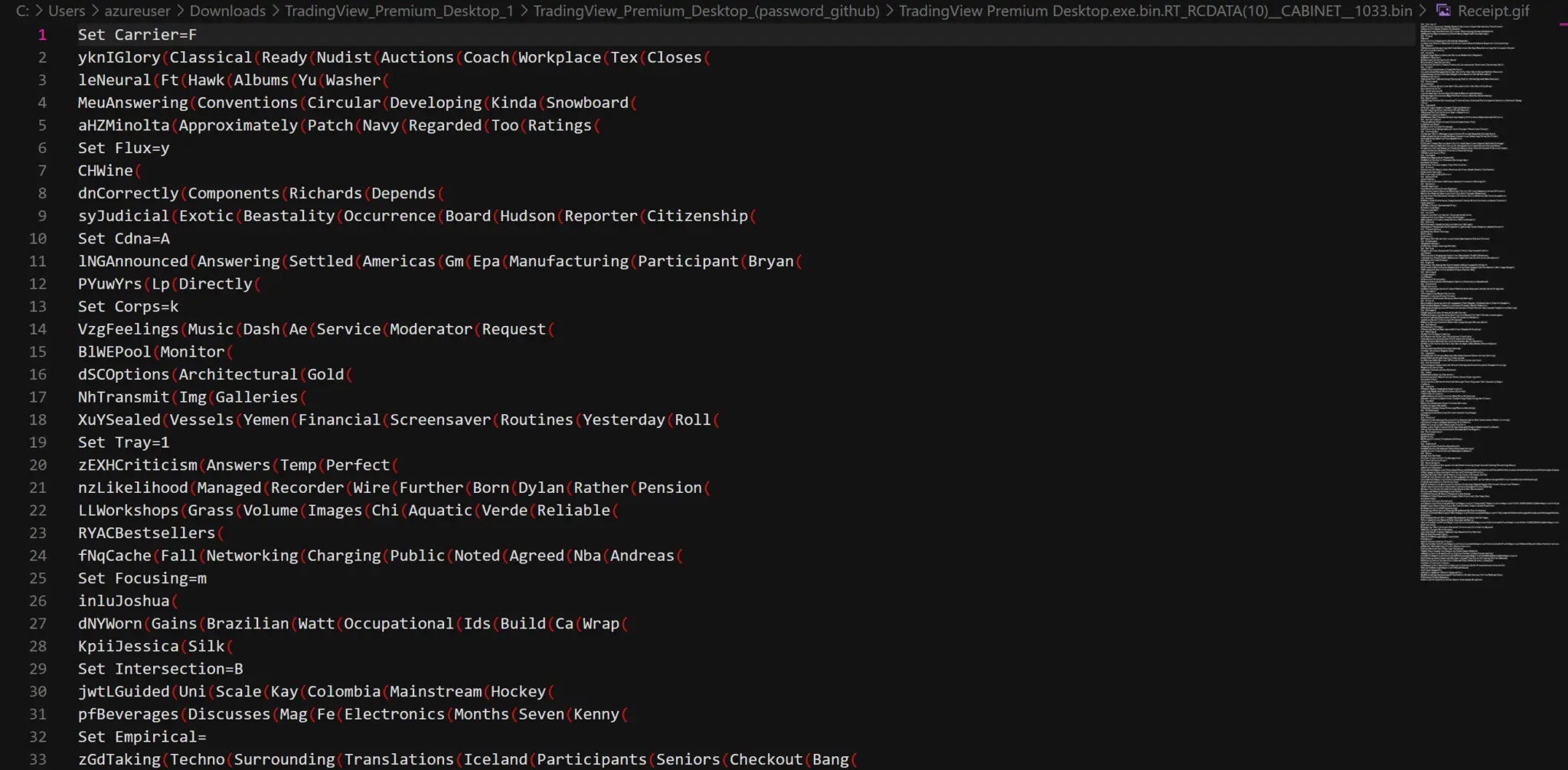Image resolution: width=1568 pixels, height=770 pixels.
Task: Click the word 'Manufacturing' on line 11
Action: click(x=569, y=261)
